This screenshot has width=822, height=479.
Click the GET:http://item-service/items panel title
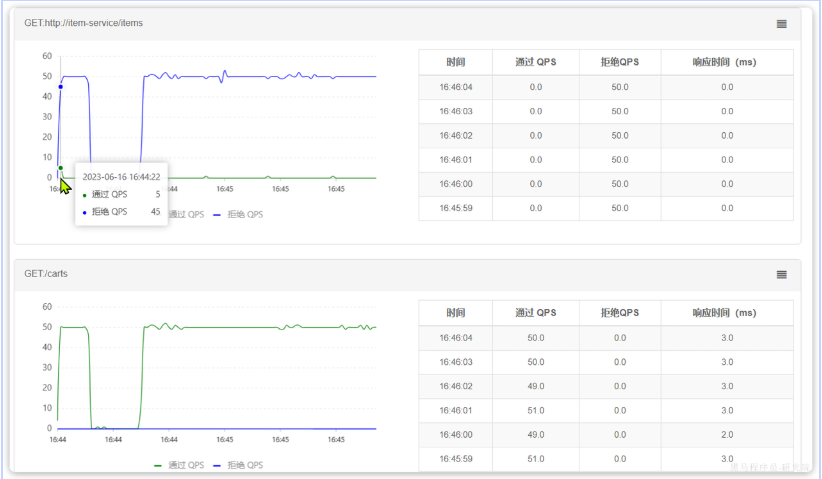(x=83, y=23)
